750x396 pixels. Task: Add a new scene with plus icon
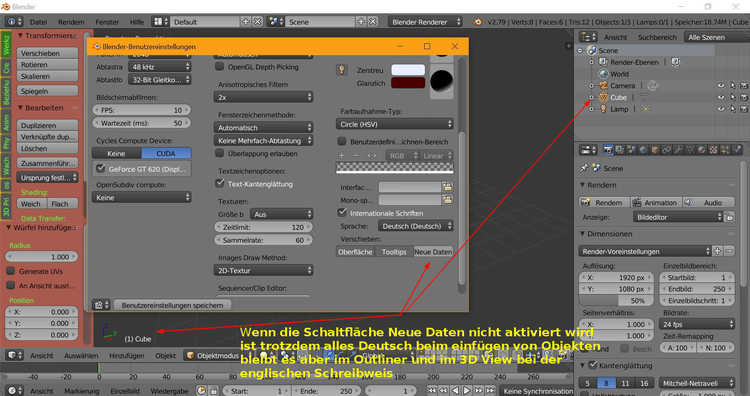click(x=361, y=22)
